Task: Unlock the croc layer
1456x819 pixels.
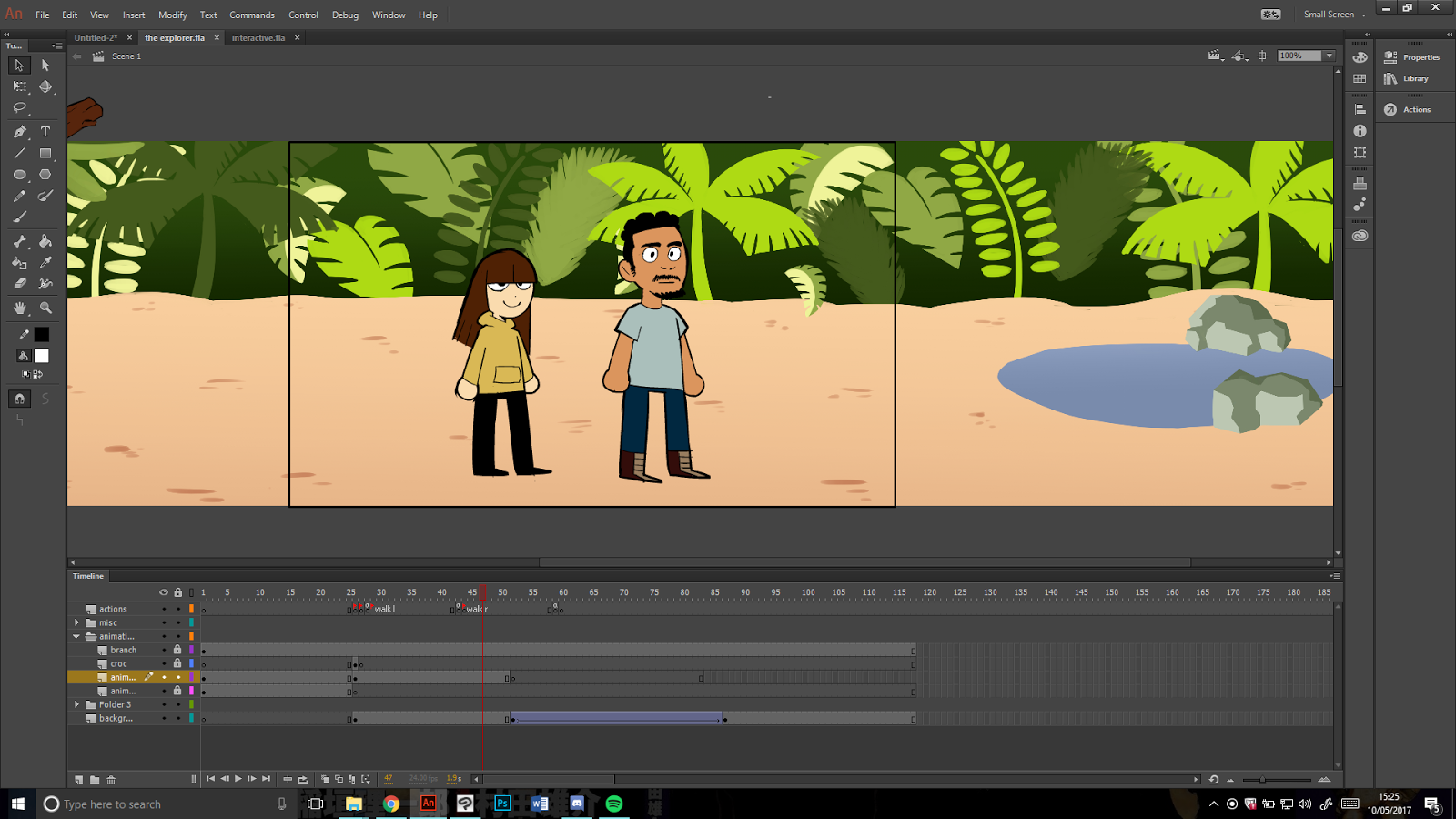Action: [177, 662]
